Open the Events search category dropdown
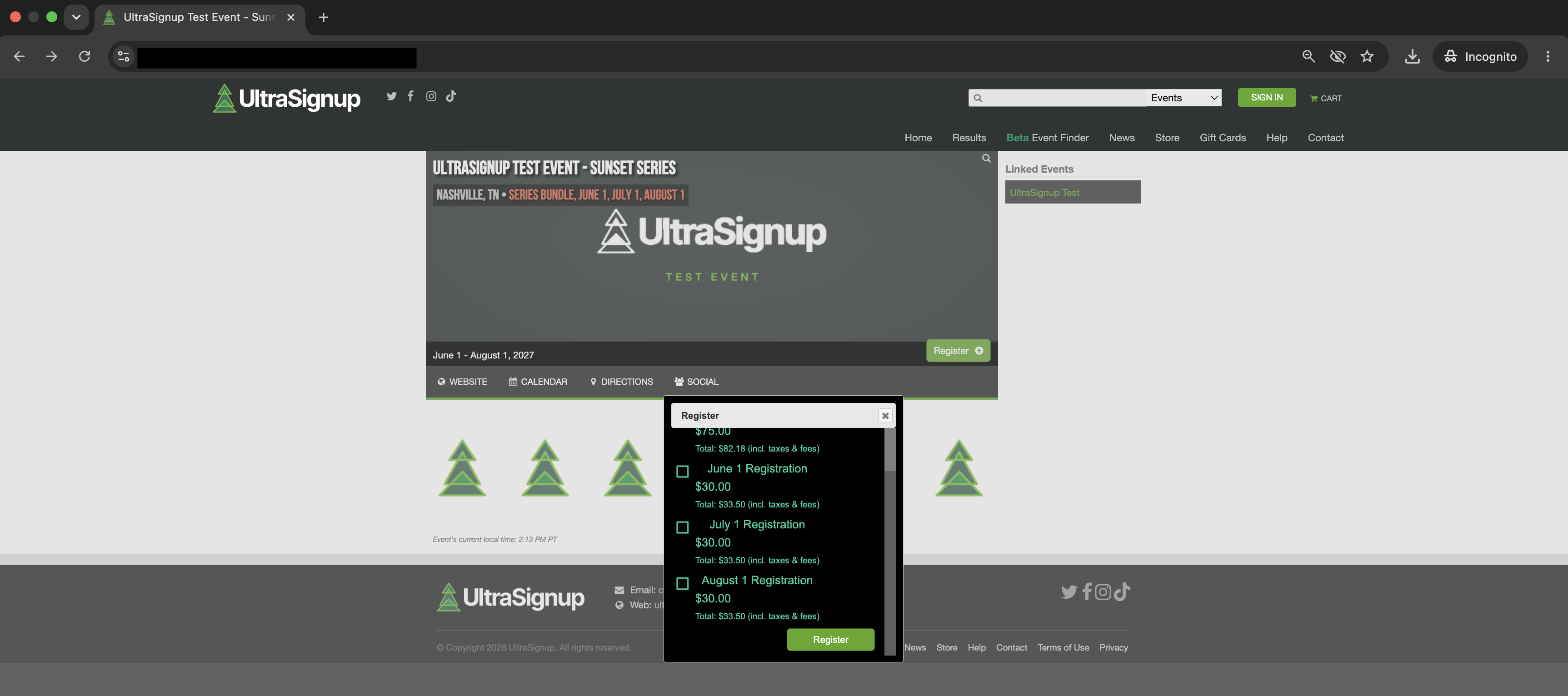 [x=1184, y=98]
